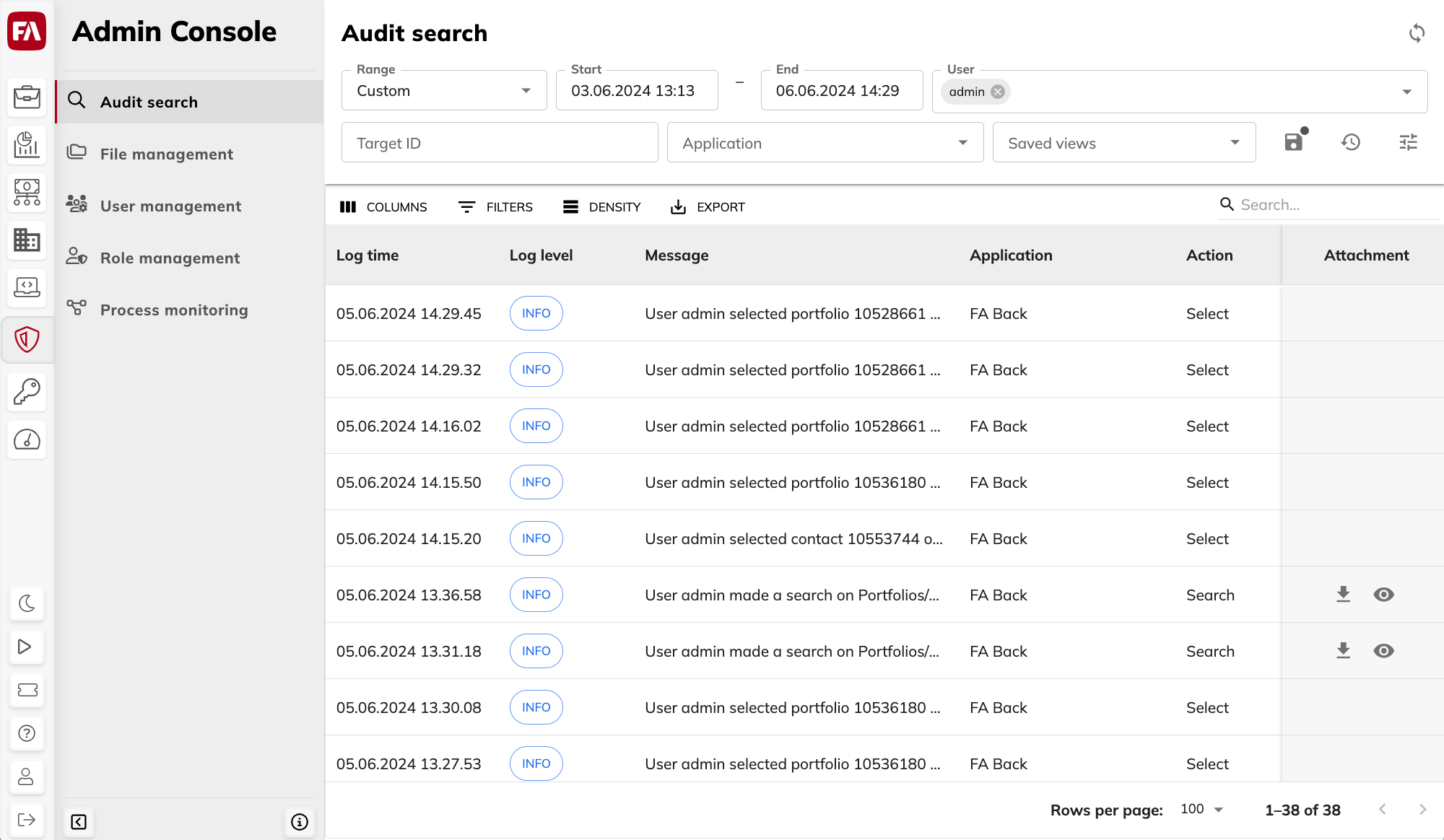
Task: Click the logout arrow icon
Action: pos(27,820)
